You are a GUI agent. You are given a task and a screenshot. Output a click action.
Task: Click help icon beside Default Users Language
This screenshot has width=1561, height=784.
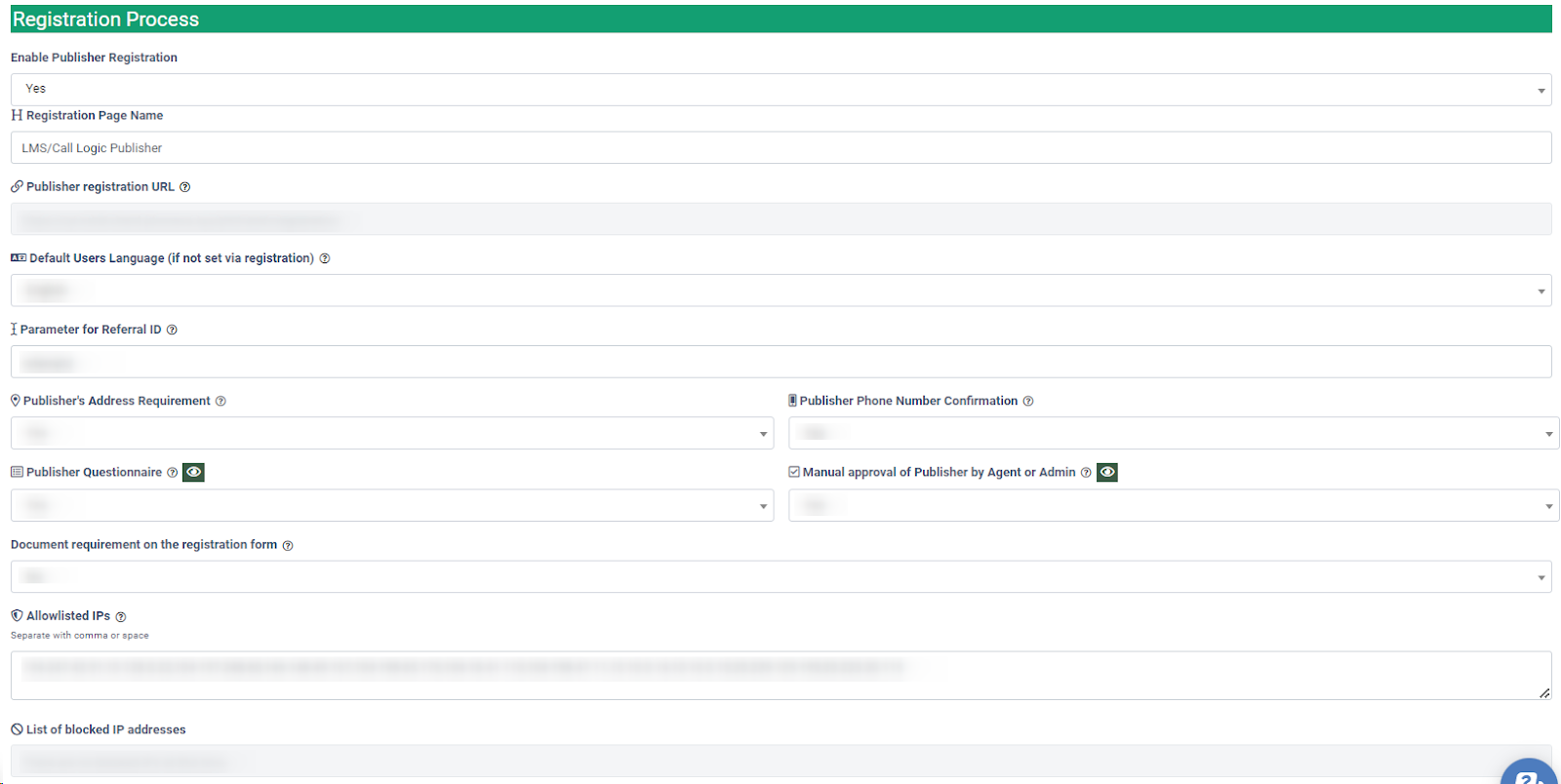click(x=325, y=258)
